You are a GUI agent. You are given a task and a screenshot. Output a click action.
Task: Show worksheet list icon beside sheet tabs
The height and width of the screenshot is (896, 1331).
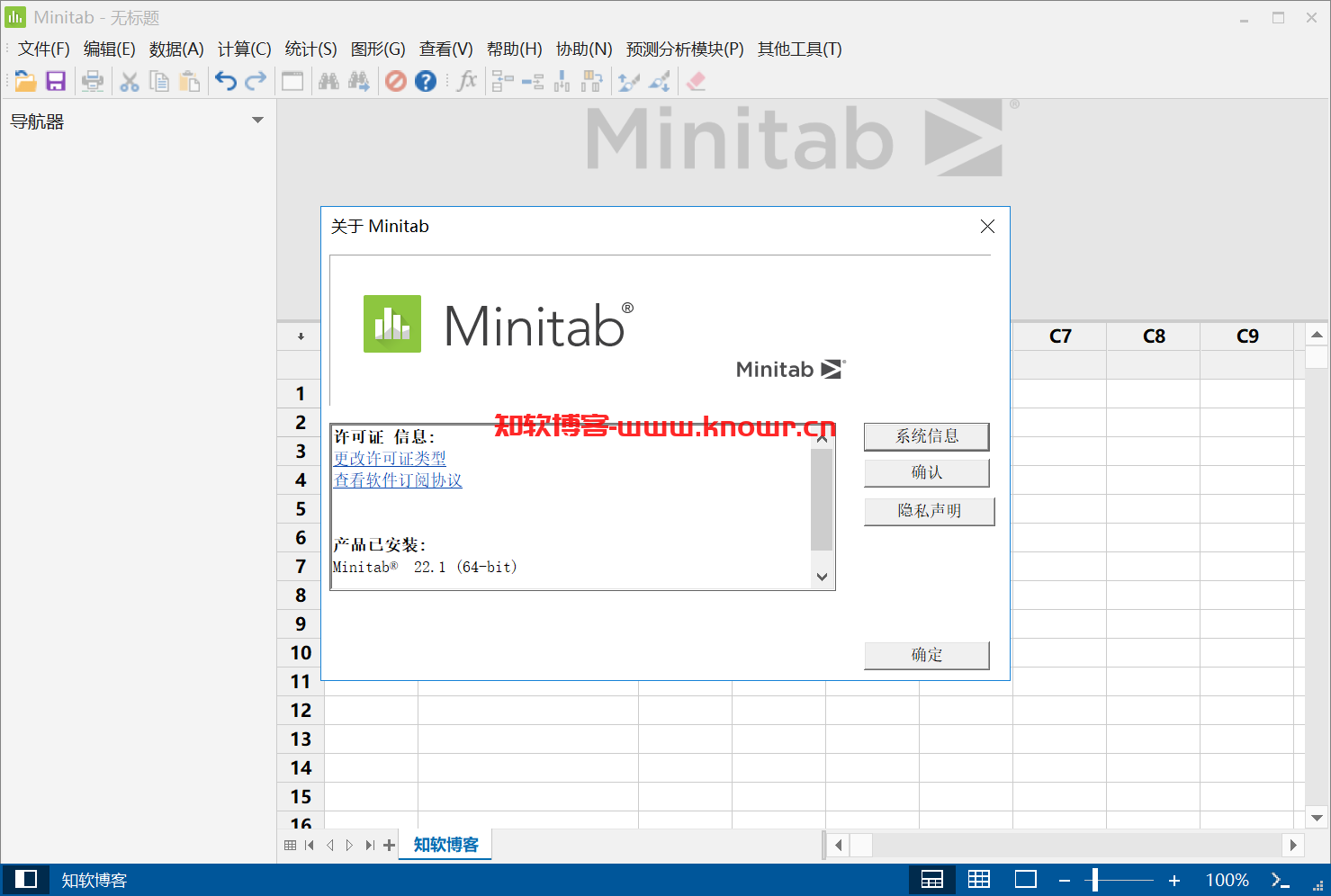click(x=290, y=845)
